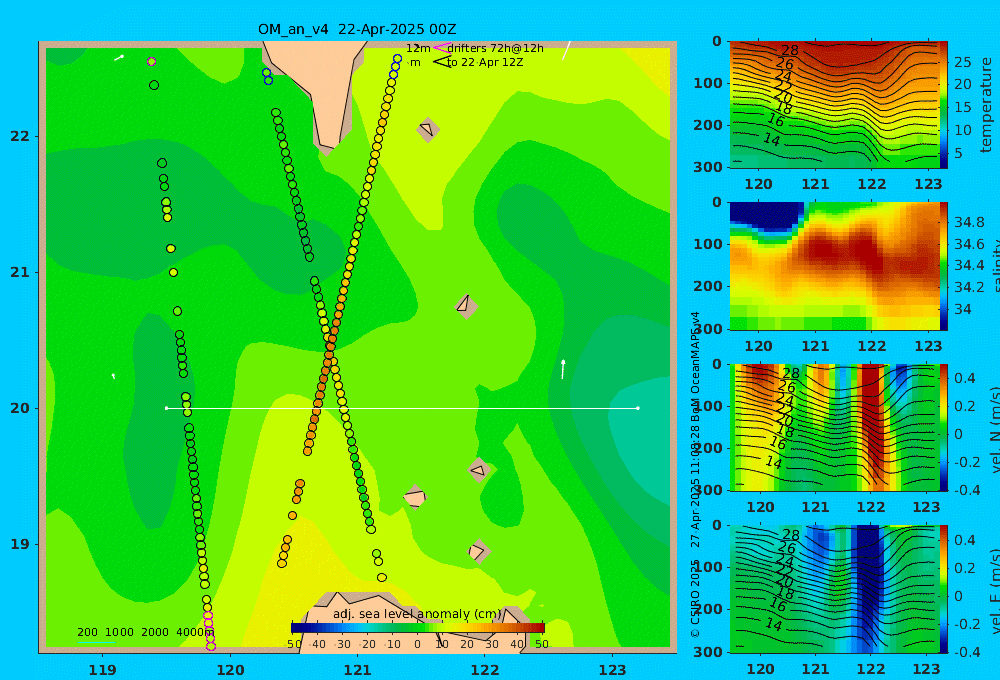Click the island marker near 20.7N 121.9E
Viewport: 1000px width, 680px height.
[466, 306]
